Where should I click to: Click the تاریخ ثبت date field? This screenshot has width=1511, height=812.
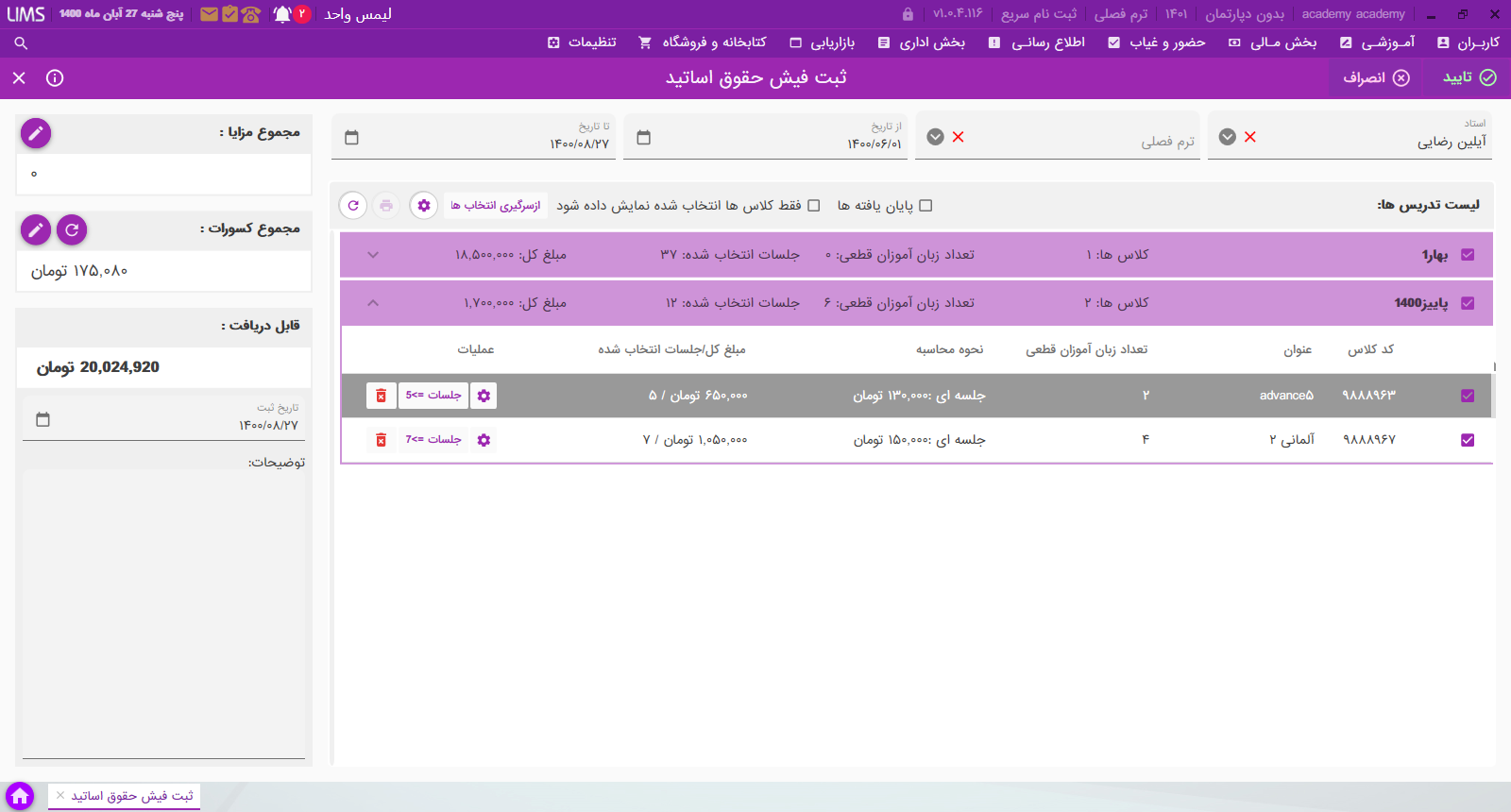coord(164,418)
